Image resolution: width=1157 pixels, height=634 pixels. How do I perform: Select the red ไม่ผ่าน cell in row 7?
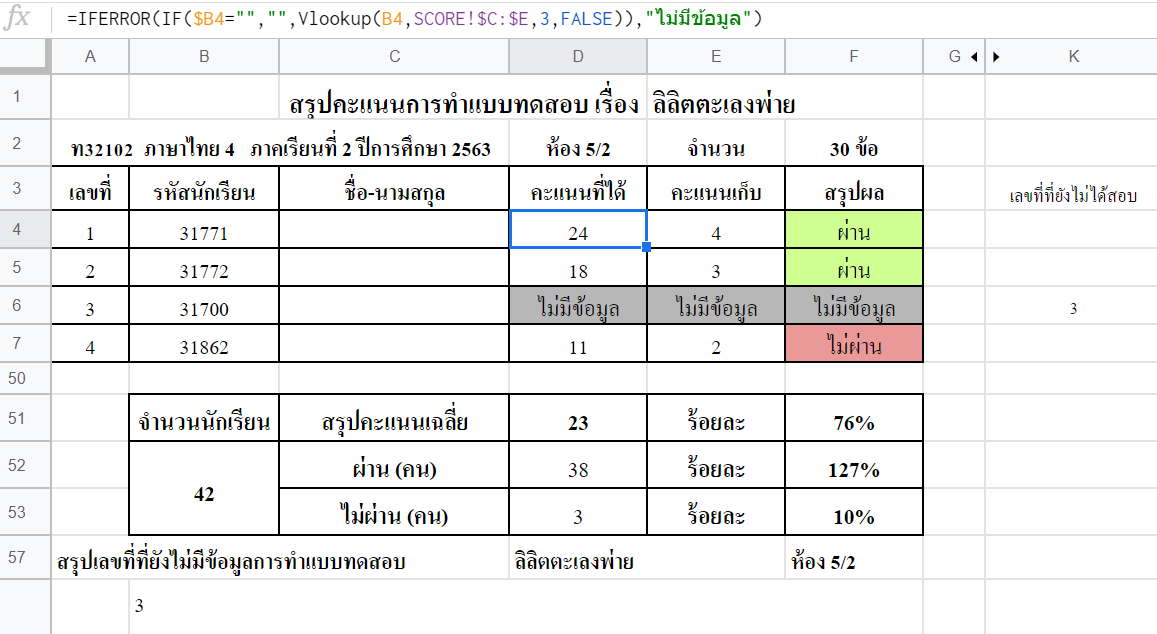853,345
